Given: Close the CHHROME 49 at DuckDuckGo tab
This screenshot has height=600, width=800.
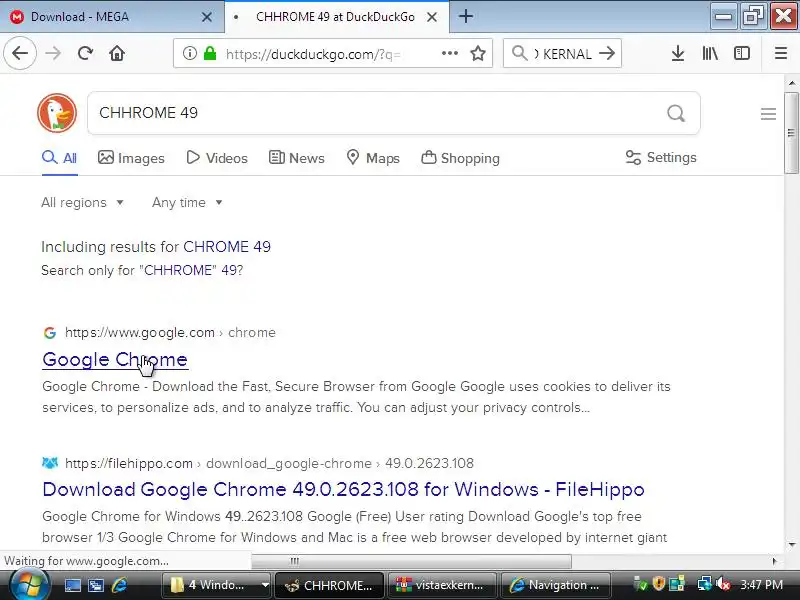Looking at the screenshot, I should pyautogui.click(x=432, y=17).
